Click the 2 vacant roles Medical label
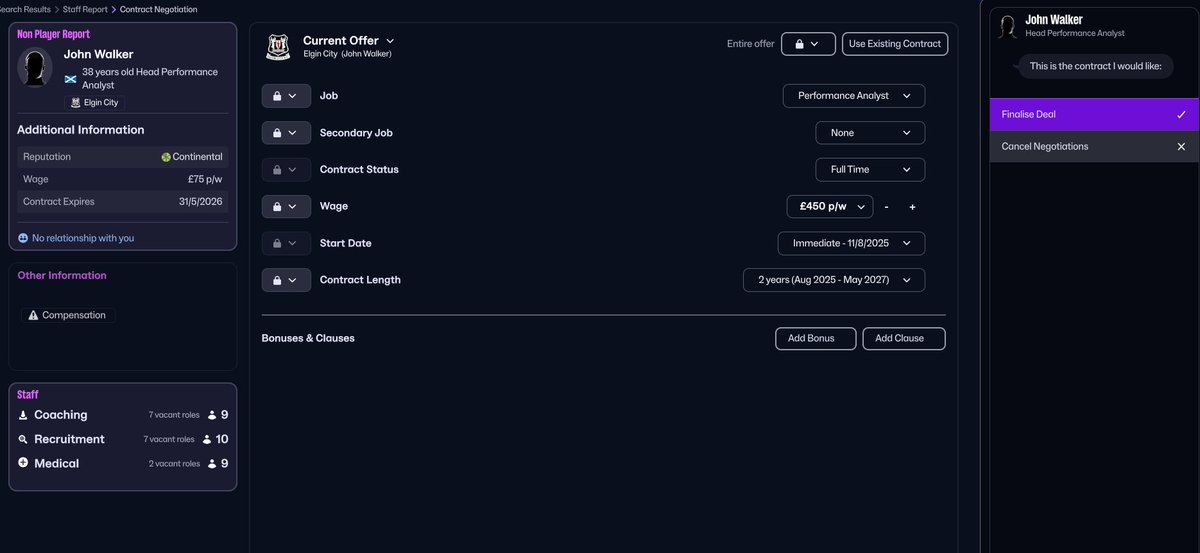 [x=174, y=464]
